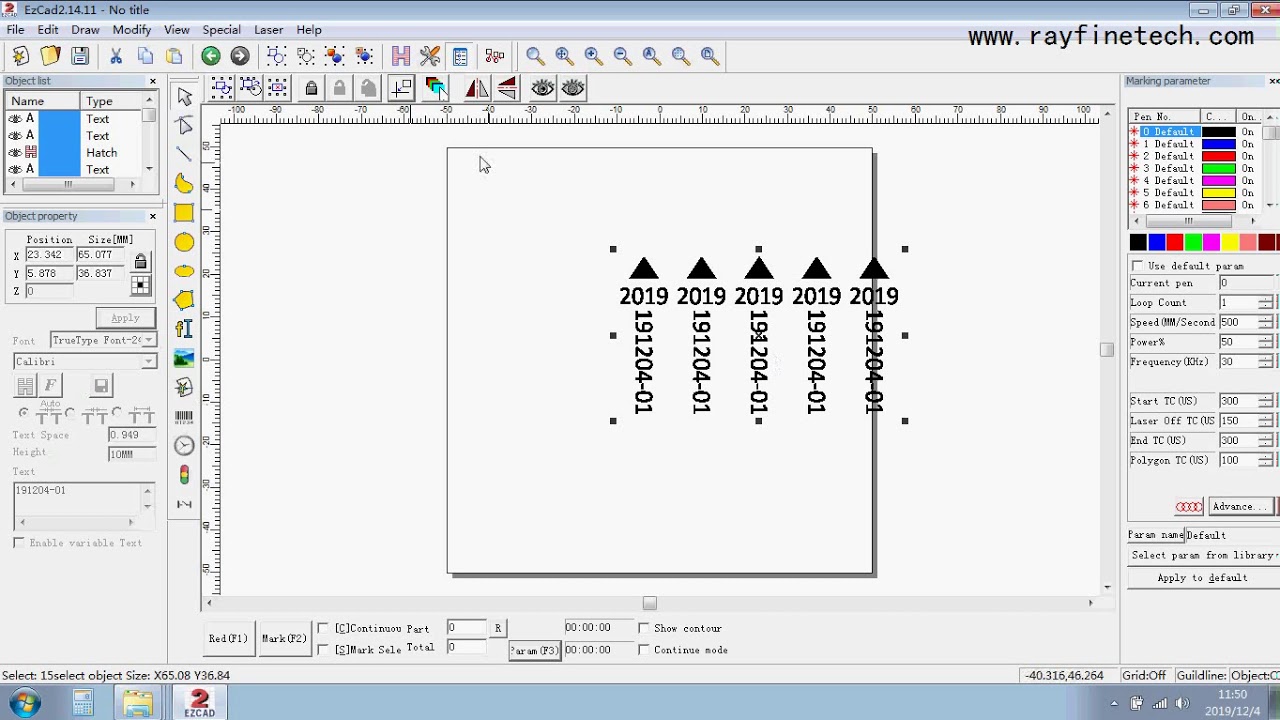Click the zoom out magnifier with minus sign
Screen dimensions: 1280x720
click(622, 56)
